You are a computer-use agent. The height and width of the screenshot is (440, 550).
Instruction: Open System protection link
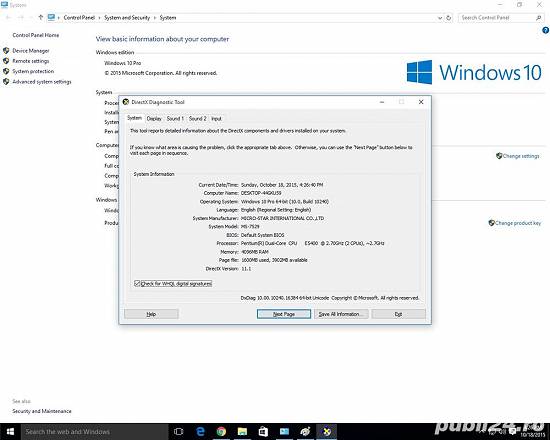[x=33, y=71]
